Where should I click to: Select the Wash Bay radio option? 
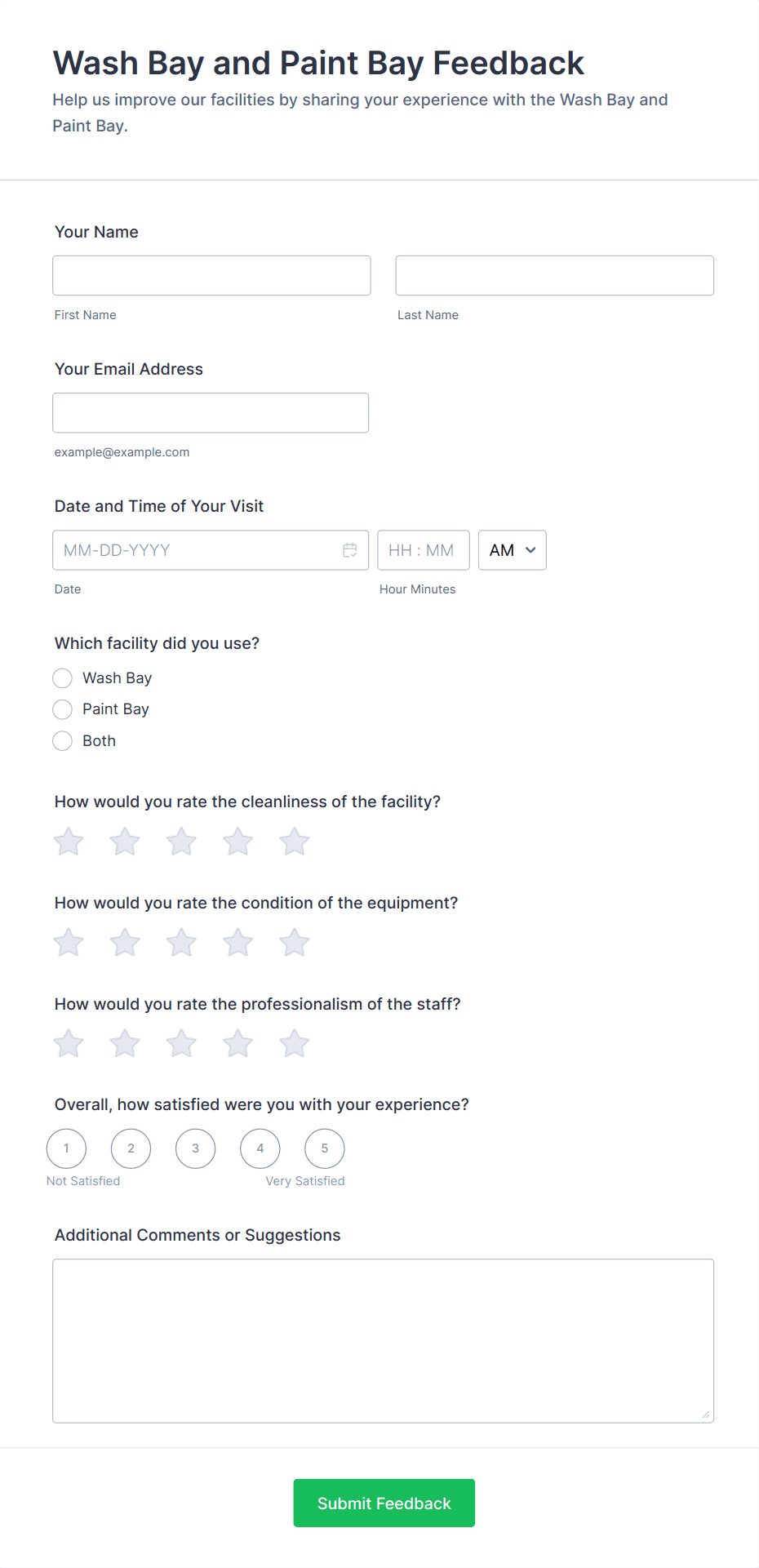click(x=63, y=678)
